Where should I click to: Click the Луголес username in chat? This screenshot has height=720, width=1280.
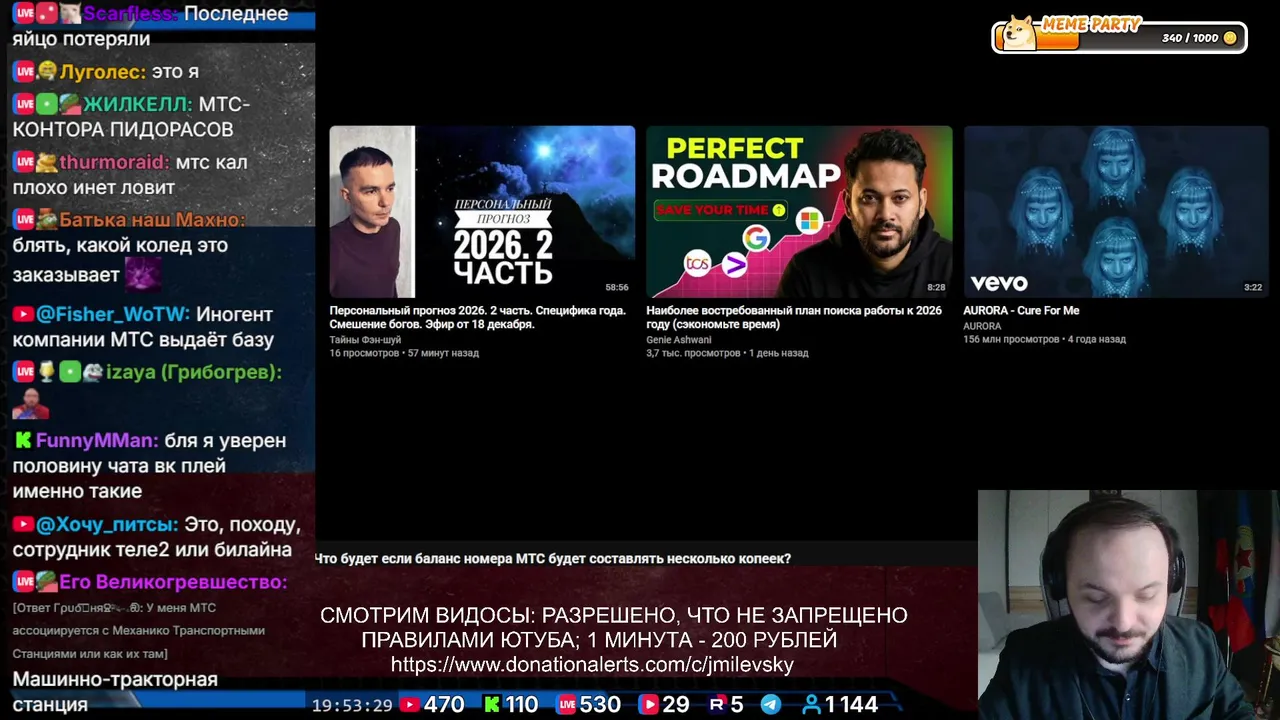(x=103, y=72)
